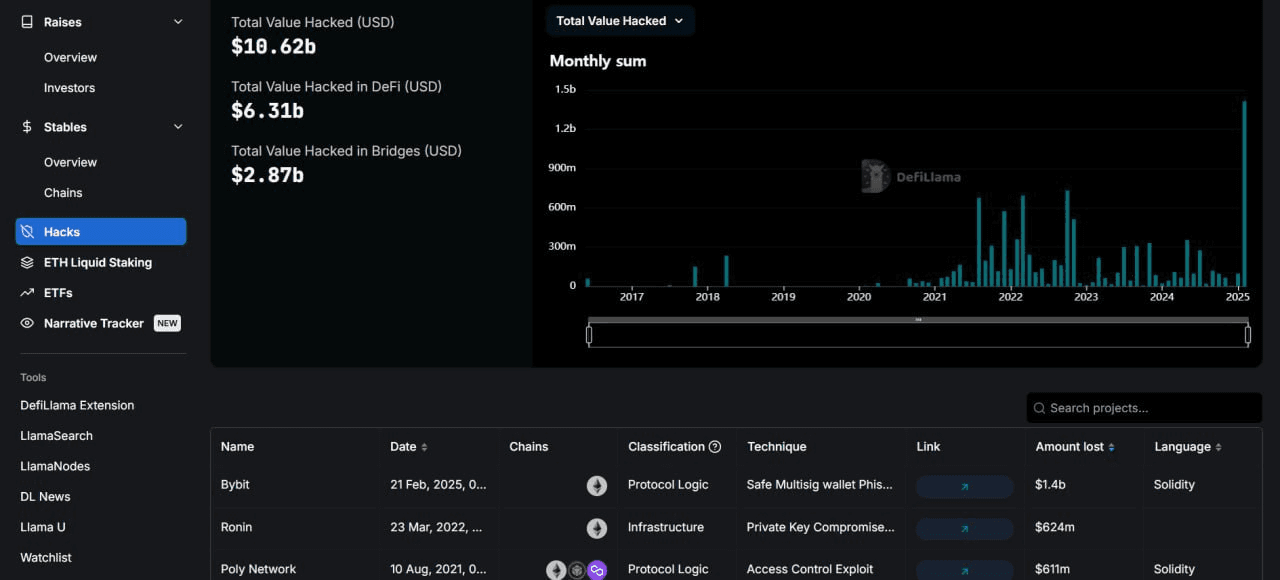Image resolution: width=1280 pixels, height=580 pixels.
Task: Click Solidity in the Bybit row
Action: pos(1174,485)
